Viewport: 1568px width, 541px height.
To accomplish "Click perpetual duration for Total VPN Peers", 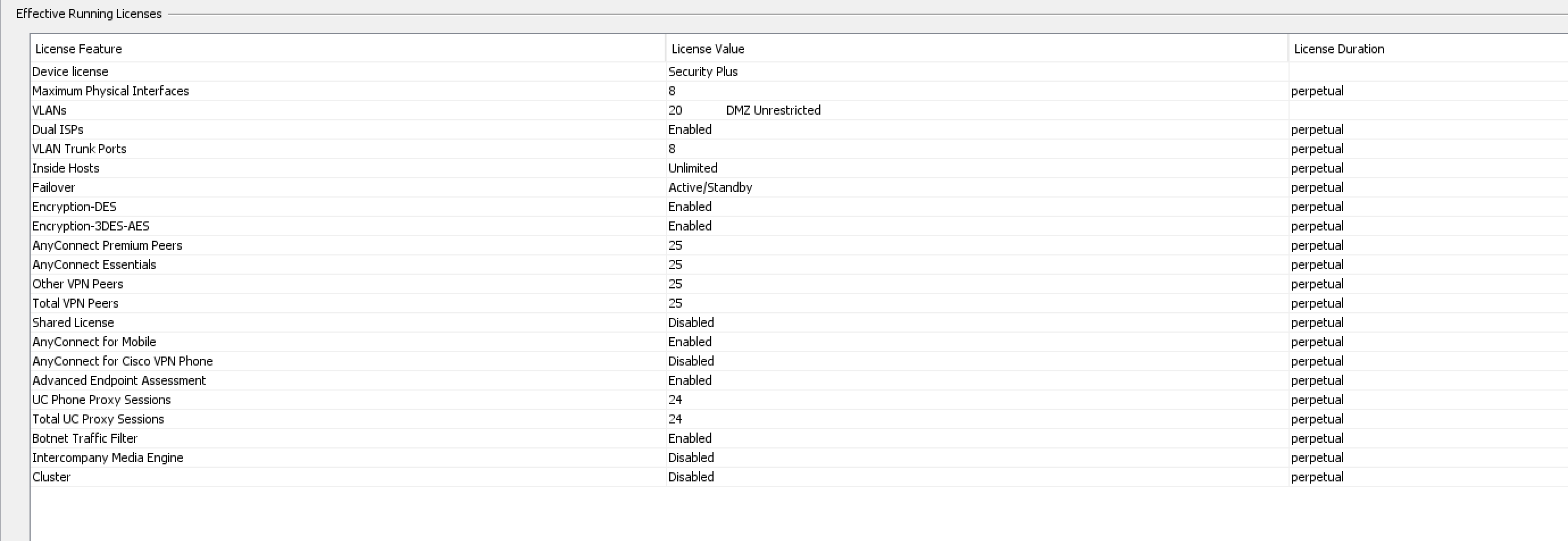I will (x=1317, y=303).
